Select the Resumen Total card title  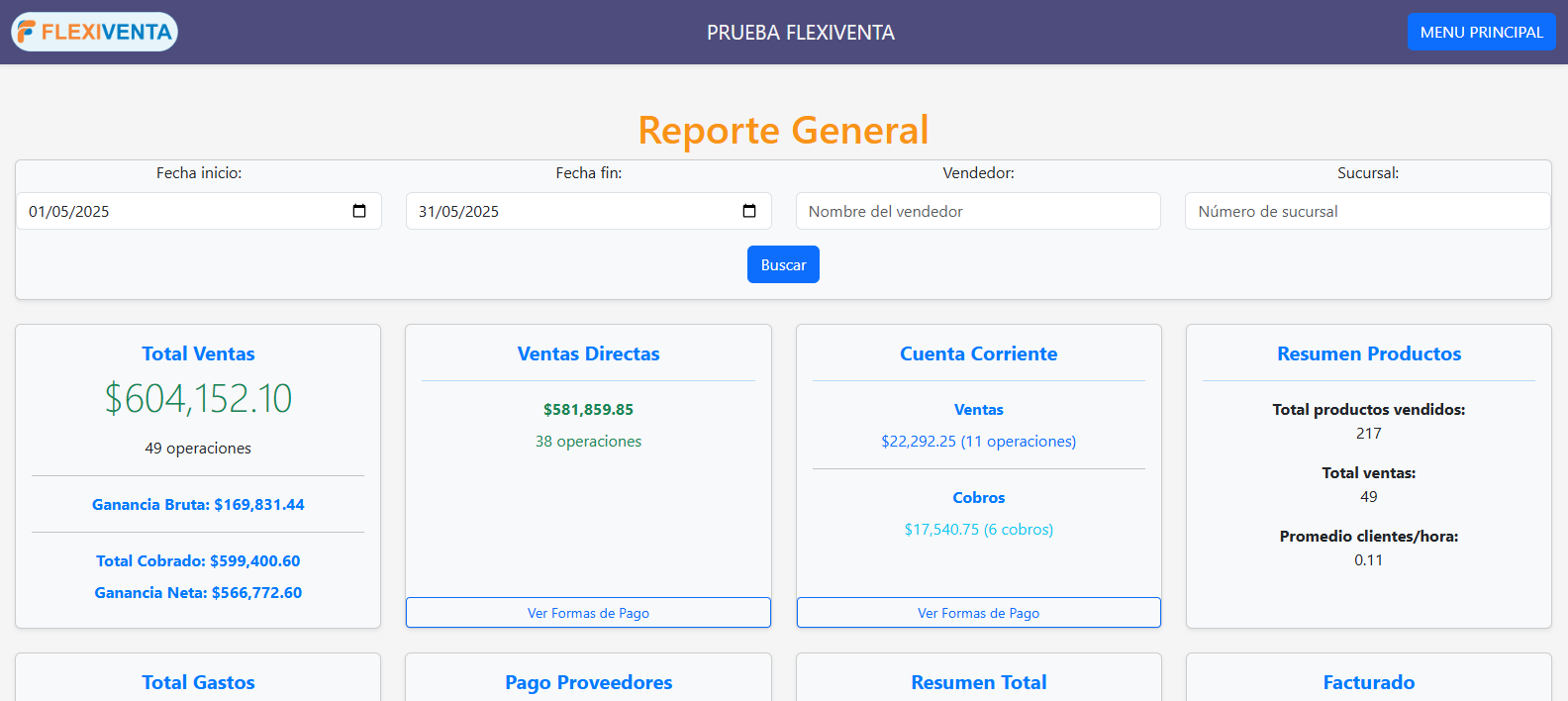(x=978, y=682)
